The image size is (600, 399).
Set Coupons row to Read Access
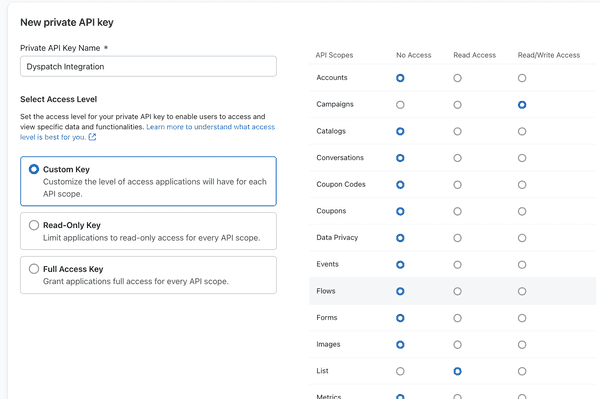pyautogui.click(x=457, y=212)
